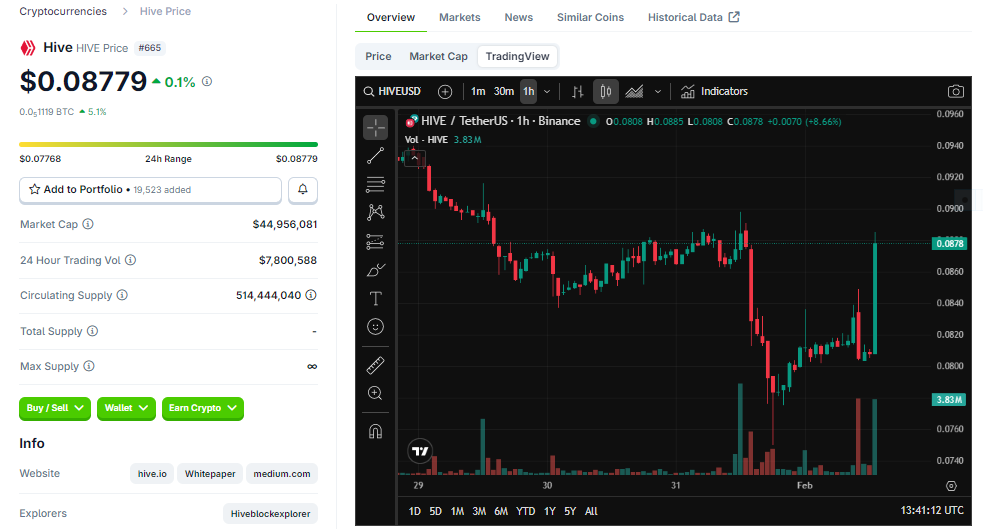Switch chart to TradingView view
The width and height of the screenshot is (983, 529).
(517, 57)
